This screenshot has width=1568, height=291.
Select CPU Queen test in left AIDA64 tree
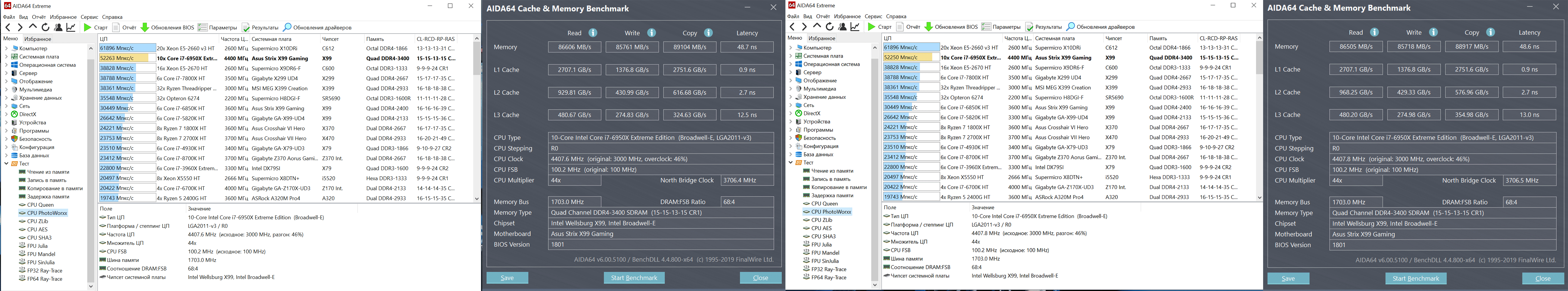click(41, 205)
